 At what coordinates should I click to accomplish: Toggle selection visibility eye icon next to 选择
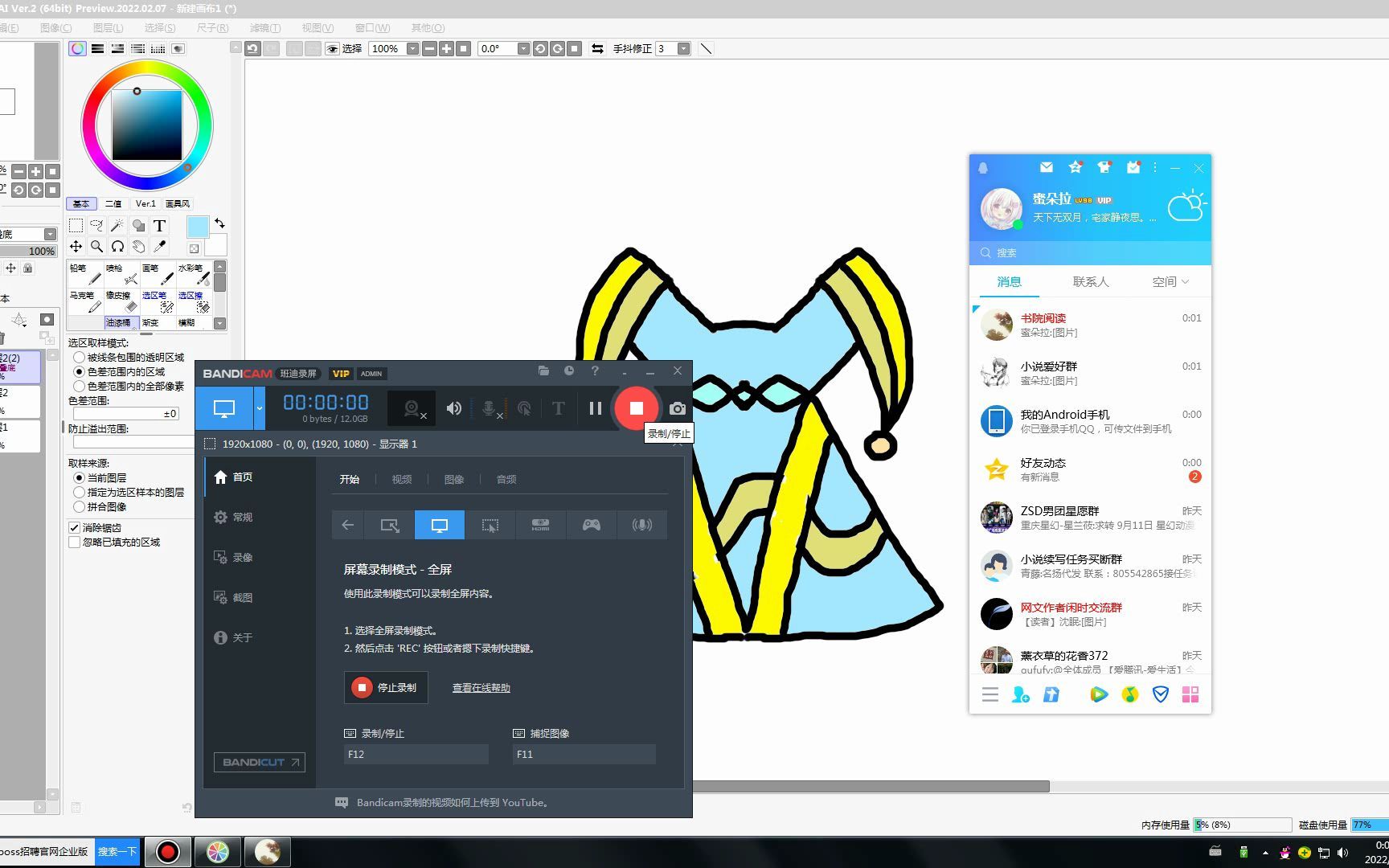(332, 49)
